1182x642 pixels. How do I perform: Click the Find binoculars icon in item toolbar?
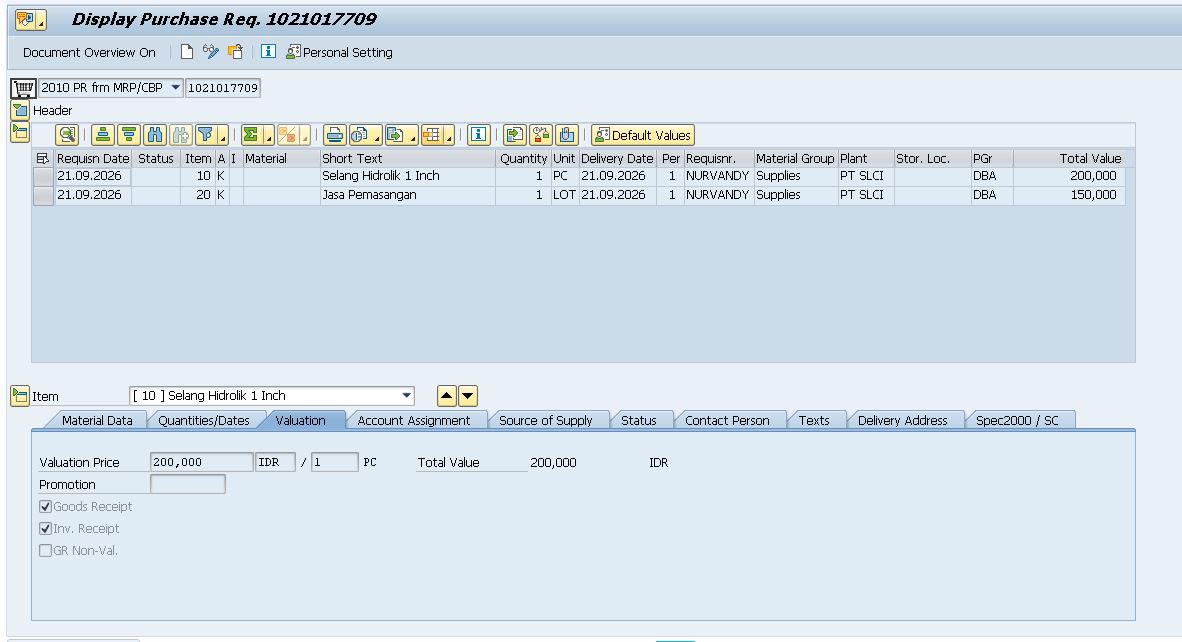[x=155, y=135]
